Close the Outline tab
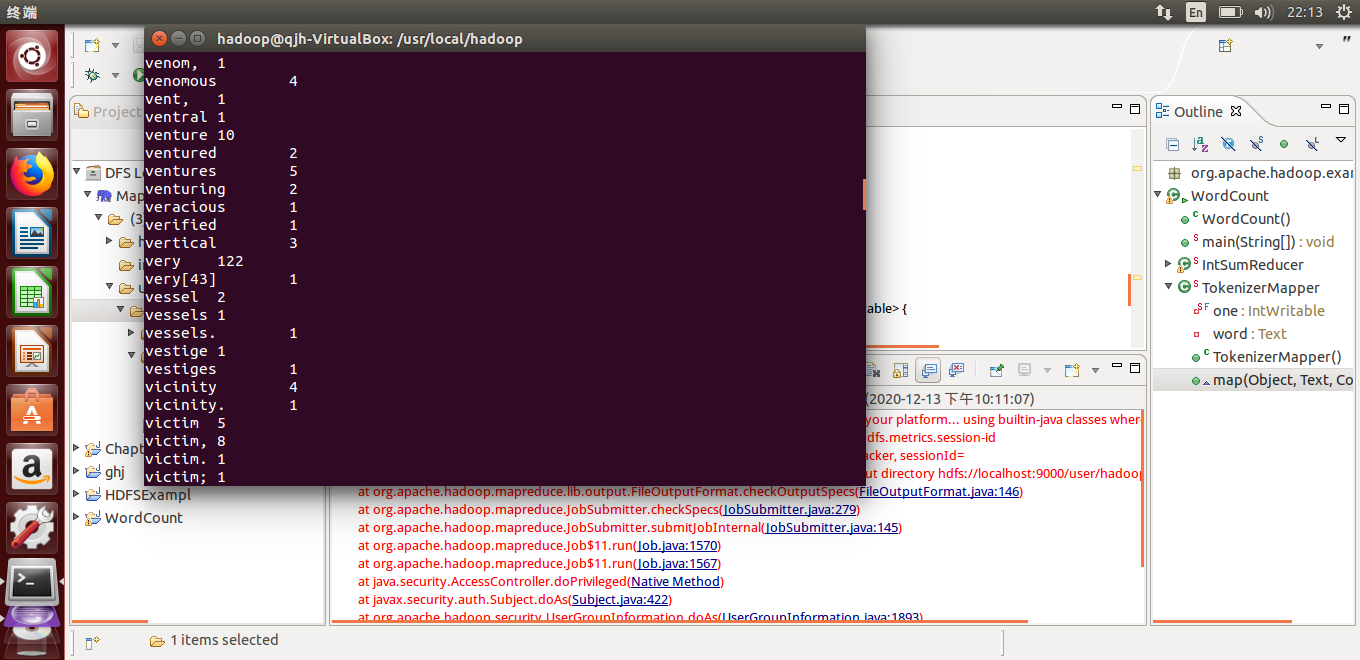 tap(1236, 111)
